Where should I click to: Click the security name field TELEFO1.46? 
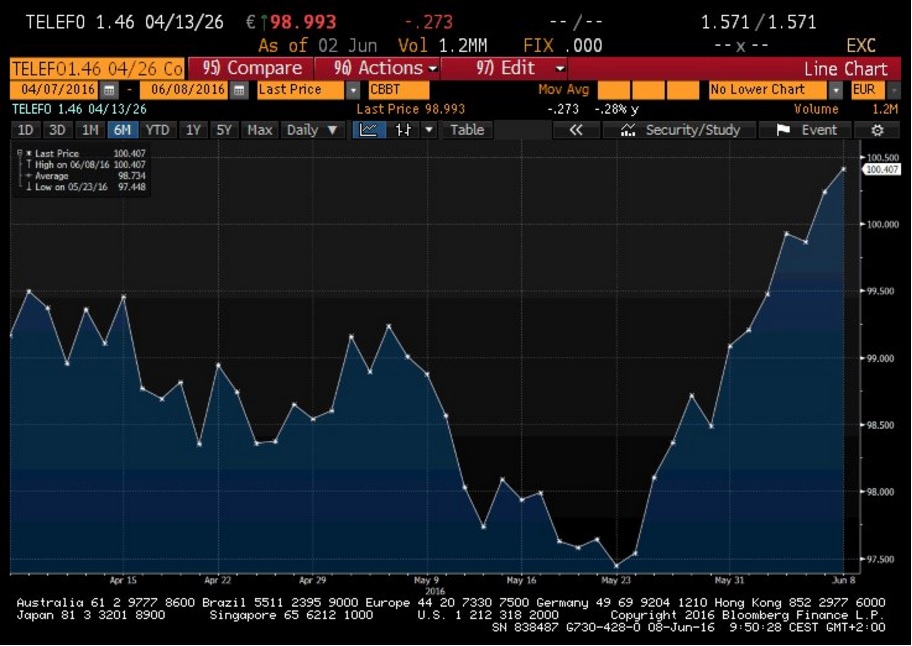(97, 69)
